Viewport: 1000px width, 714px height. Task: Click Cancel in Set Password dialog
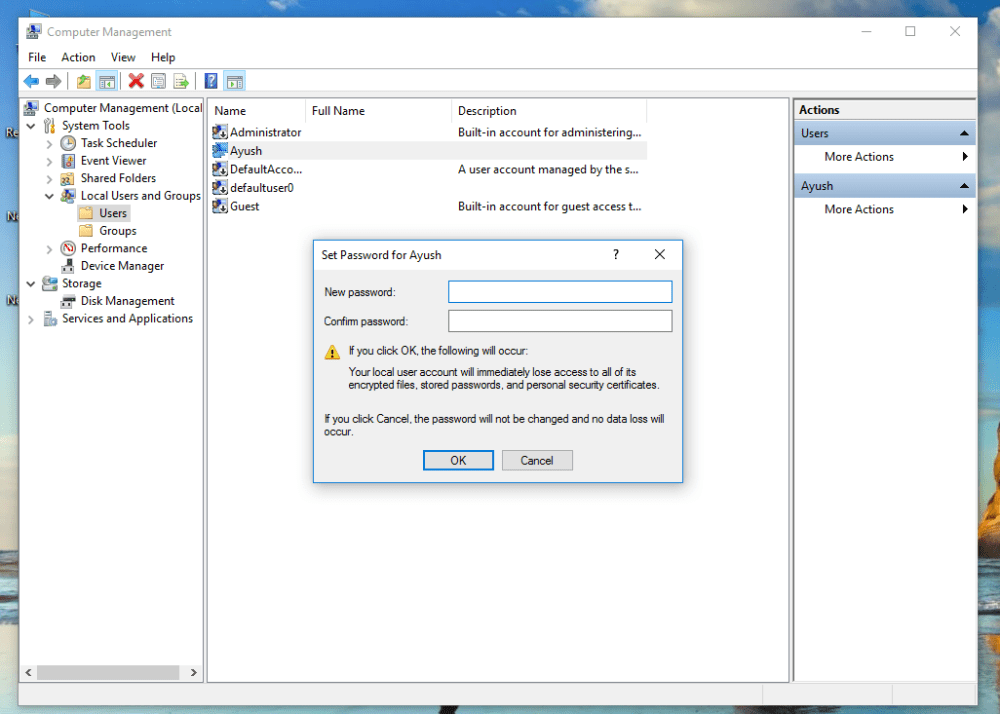(x=537, y=460)
